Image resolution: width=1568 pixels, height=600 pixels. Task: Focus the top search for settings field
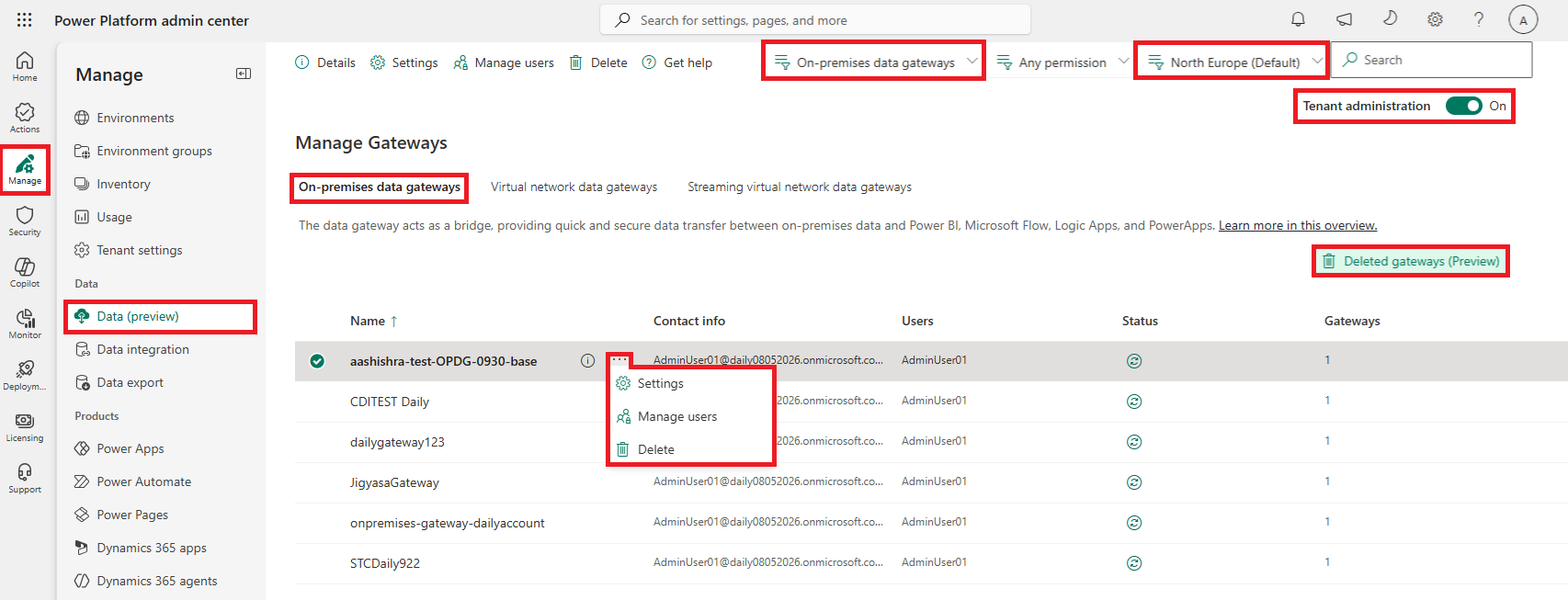(x=815, y=19)
